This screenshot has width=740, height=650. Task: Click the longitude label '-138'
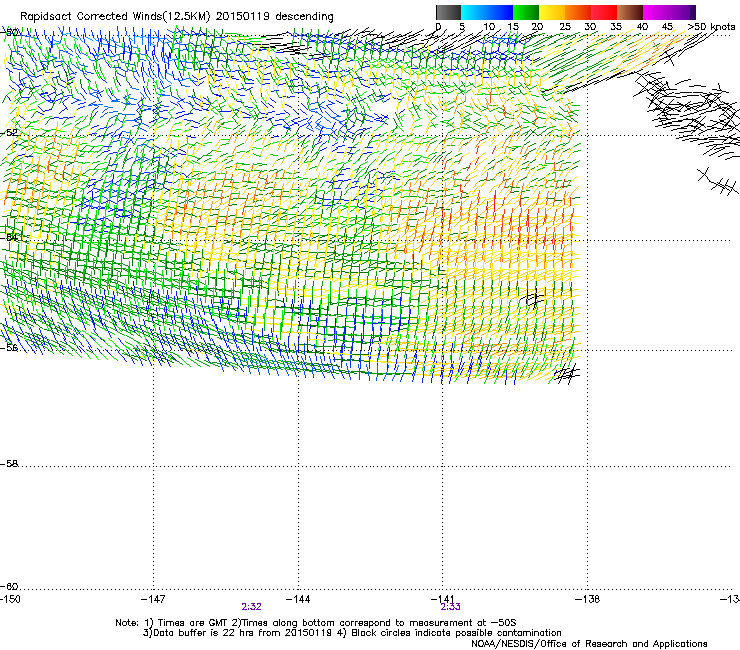click(x=588, y=599)
